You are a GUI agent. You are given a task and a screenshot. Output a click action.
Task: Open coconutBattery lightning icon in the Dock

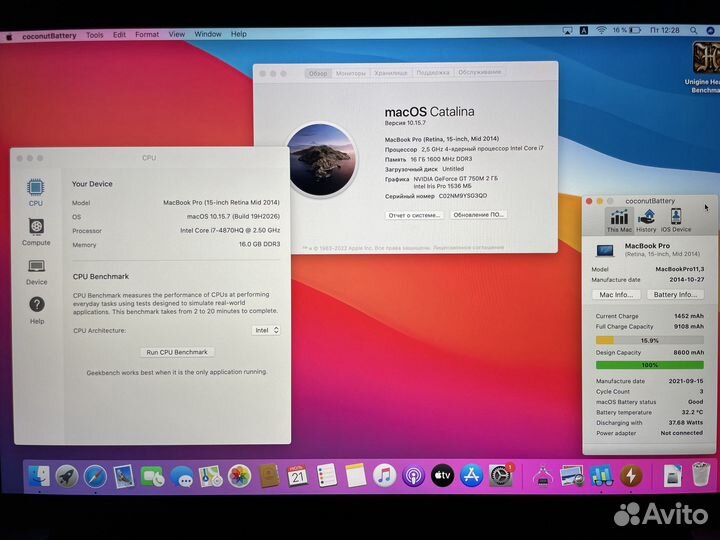tap(631, 476)
